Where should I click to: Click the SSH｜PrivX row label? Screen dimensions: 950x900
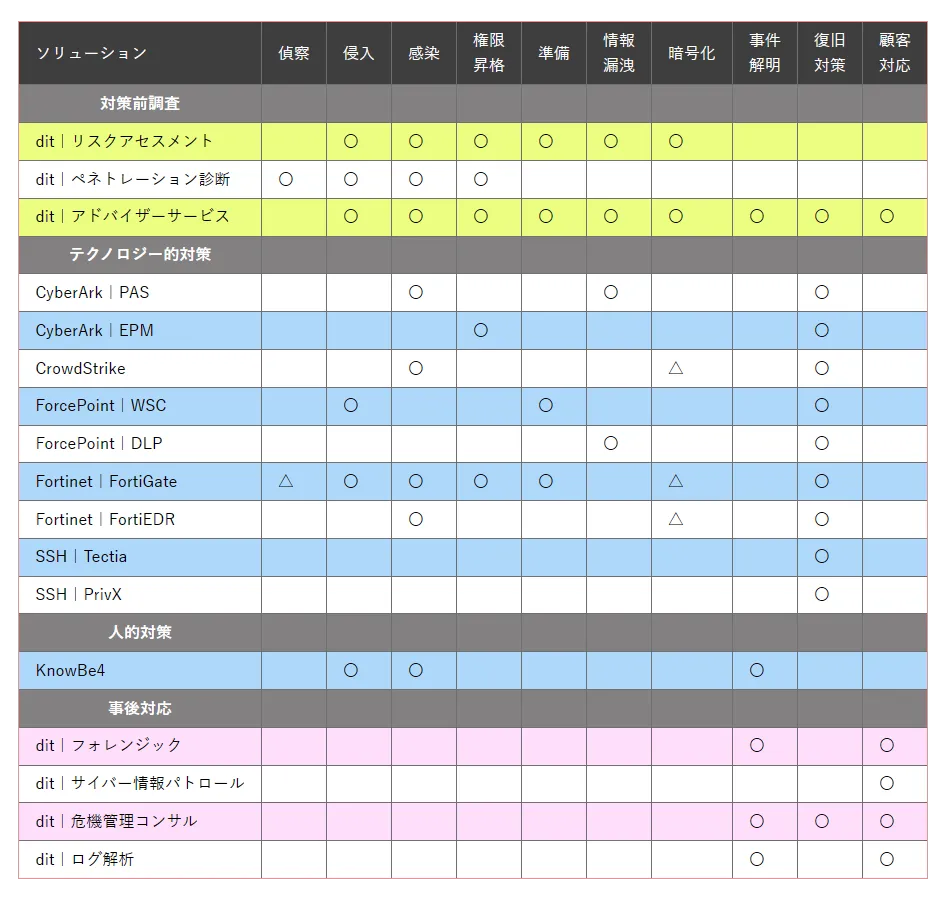79,595
